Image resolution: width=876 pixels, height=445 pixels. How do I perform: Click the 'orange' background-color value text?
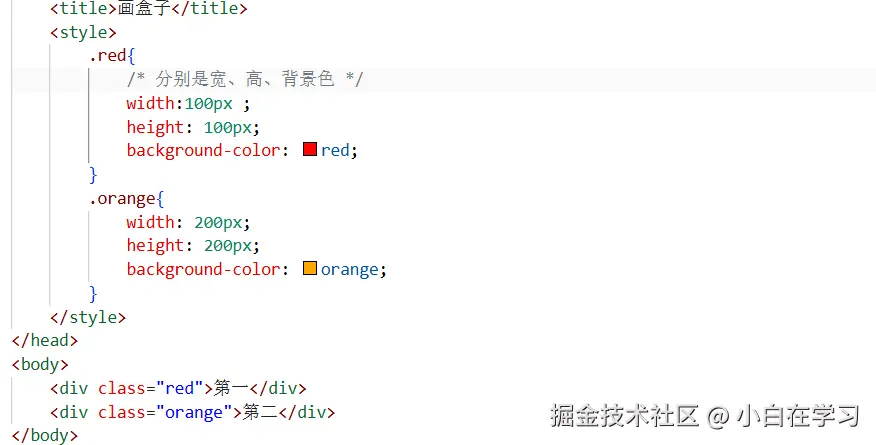tap(349, 269)
